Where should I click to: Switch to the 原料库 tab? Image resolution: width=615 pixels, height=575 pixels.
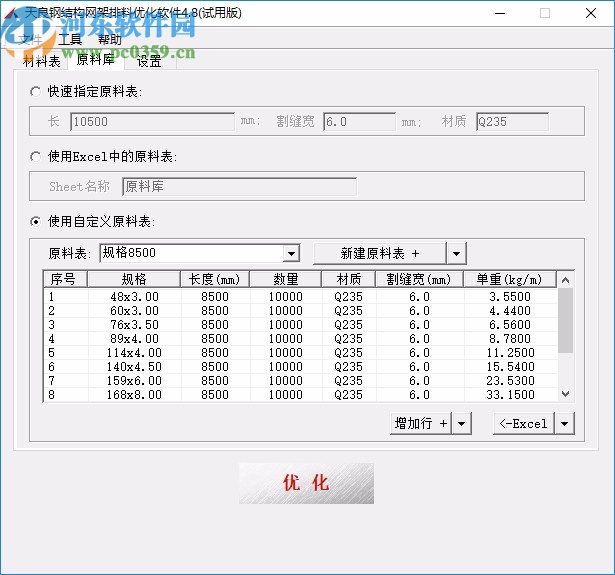96,60
